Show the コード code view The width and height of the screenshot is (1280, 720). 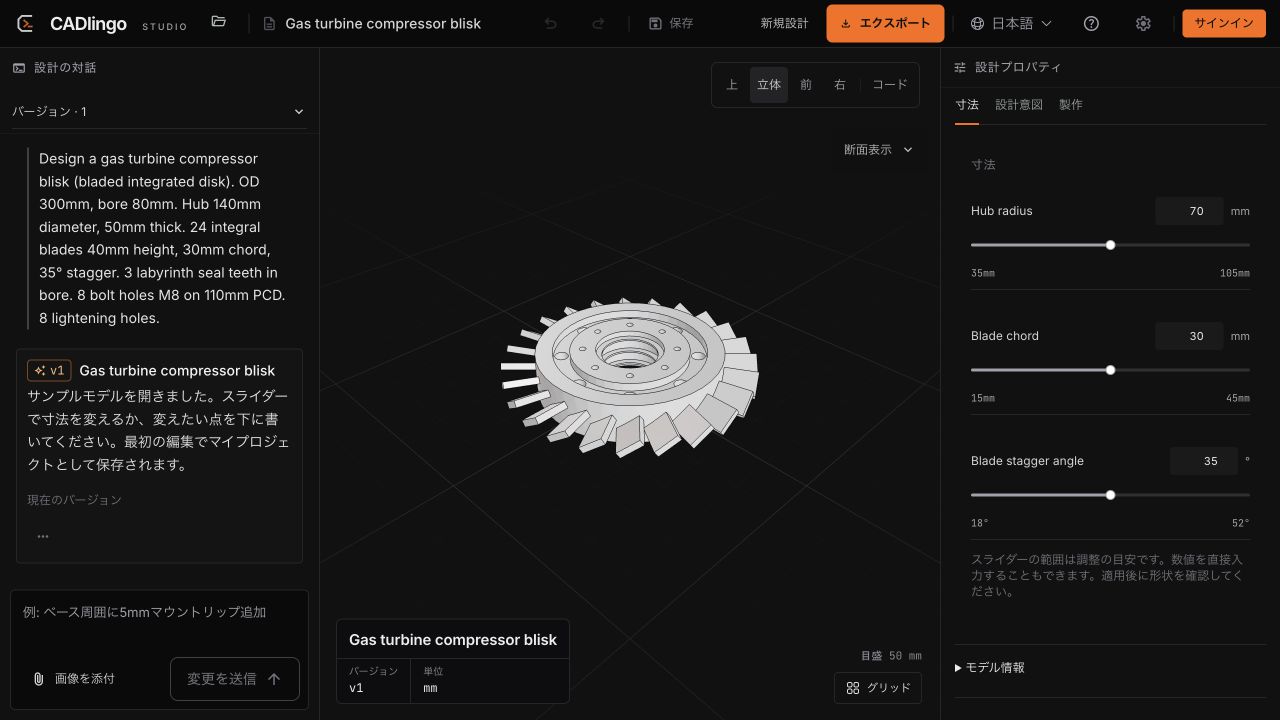tap(890, 85)
